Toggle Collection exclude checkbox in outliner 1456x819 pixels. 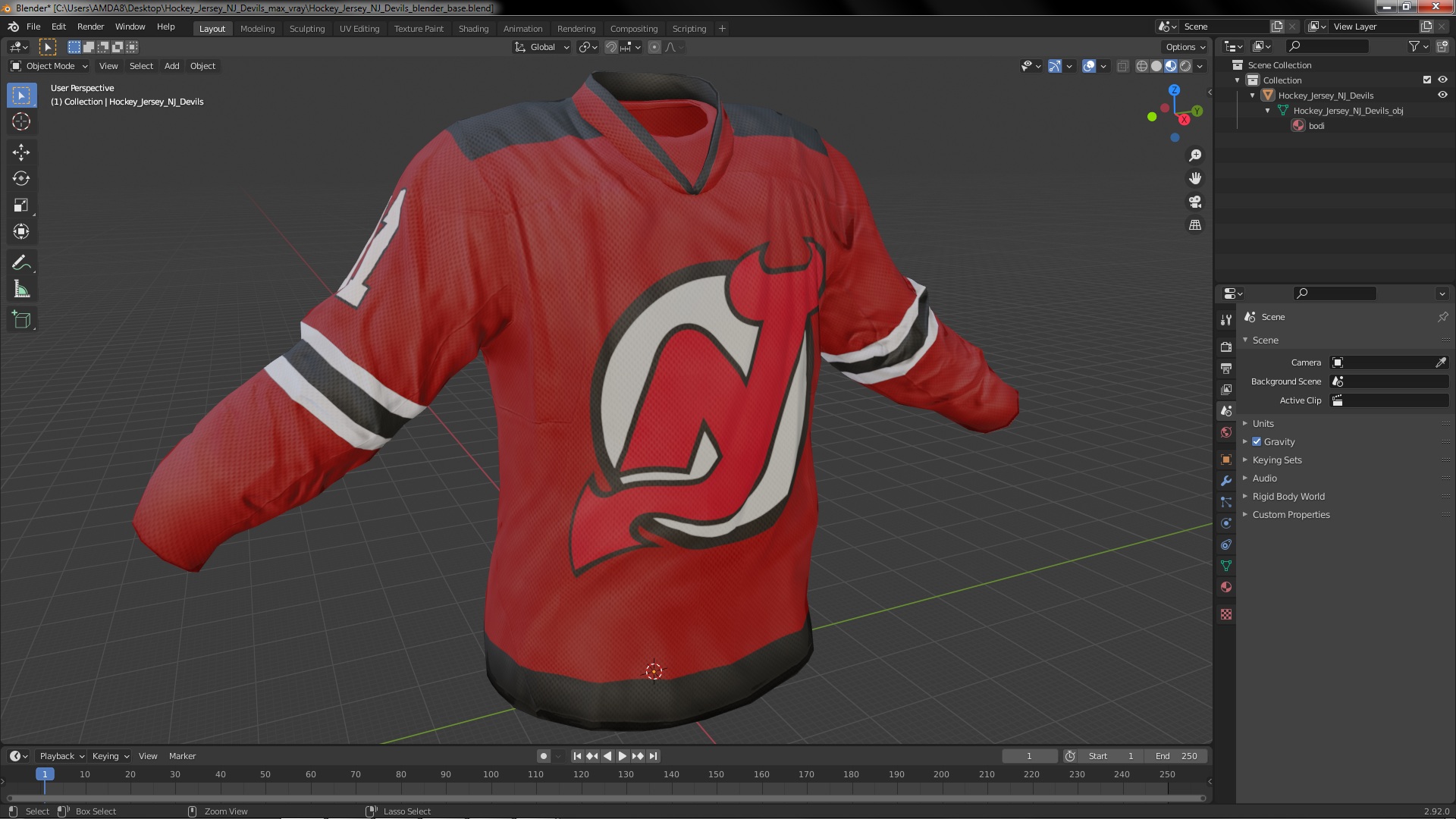(1426, 80)
